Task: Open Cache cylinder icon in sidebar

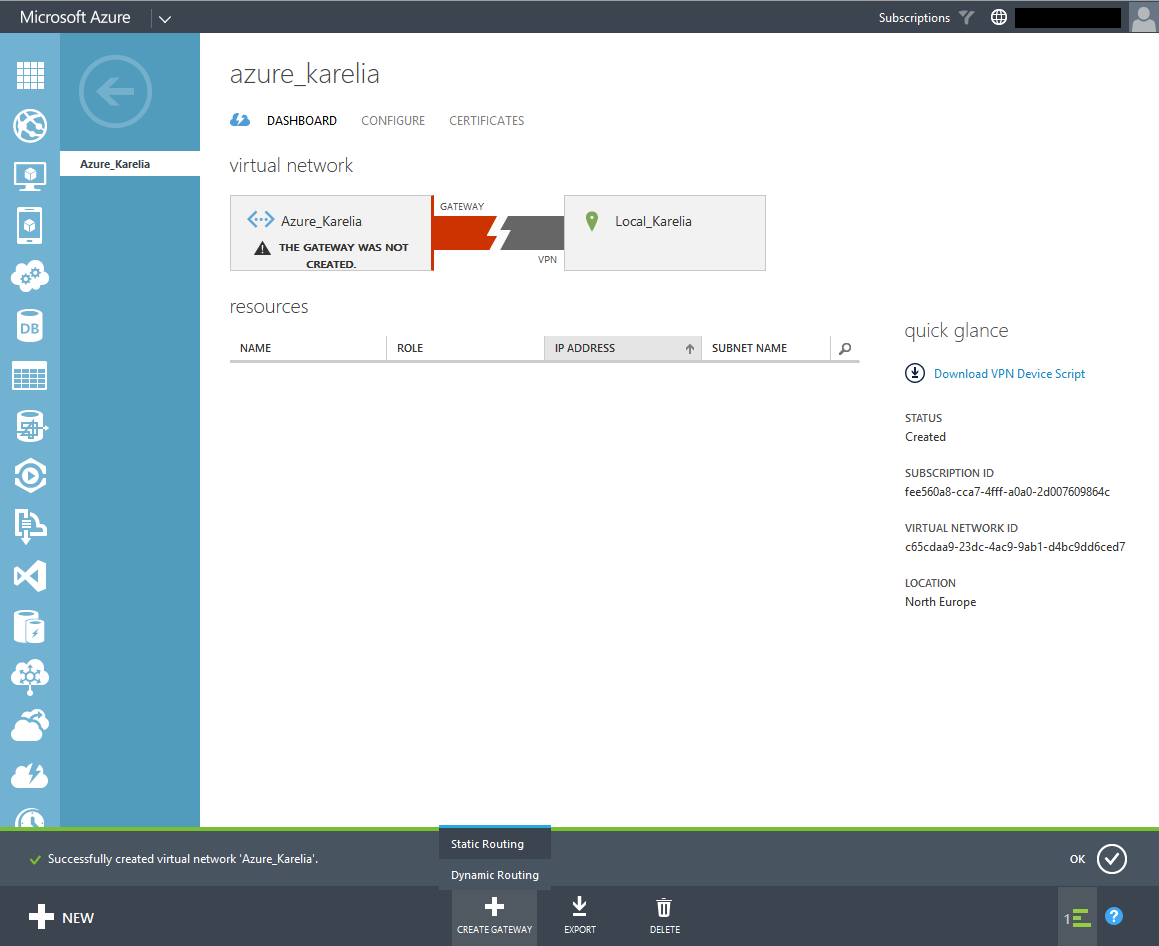Action: pos(30,627)
